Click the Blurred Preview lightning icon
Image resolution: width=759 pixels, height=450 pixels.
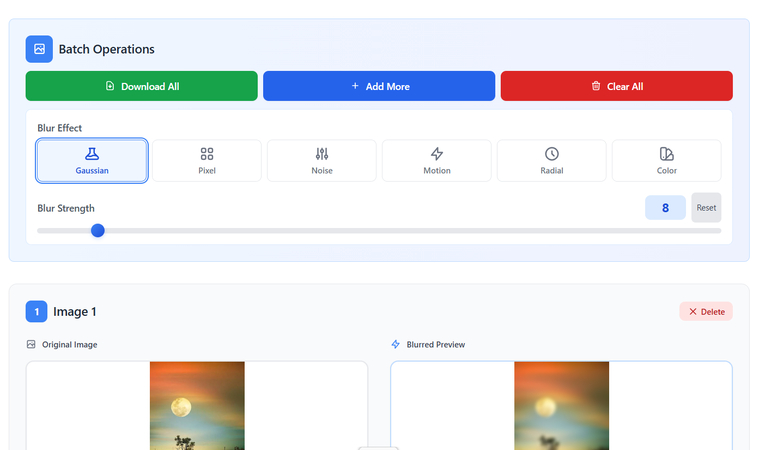[395, 344]
